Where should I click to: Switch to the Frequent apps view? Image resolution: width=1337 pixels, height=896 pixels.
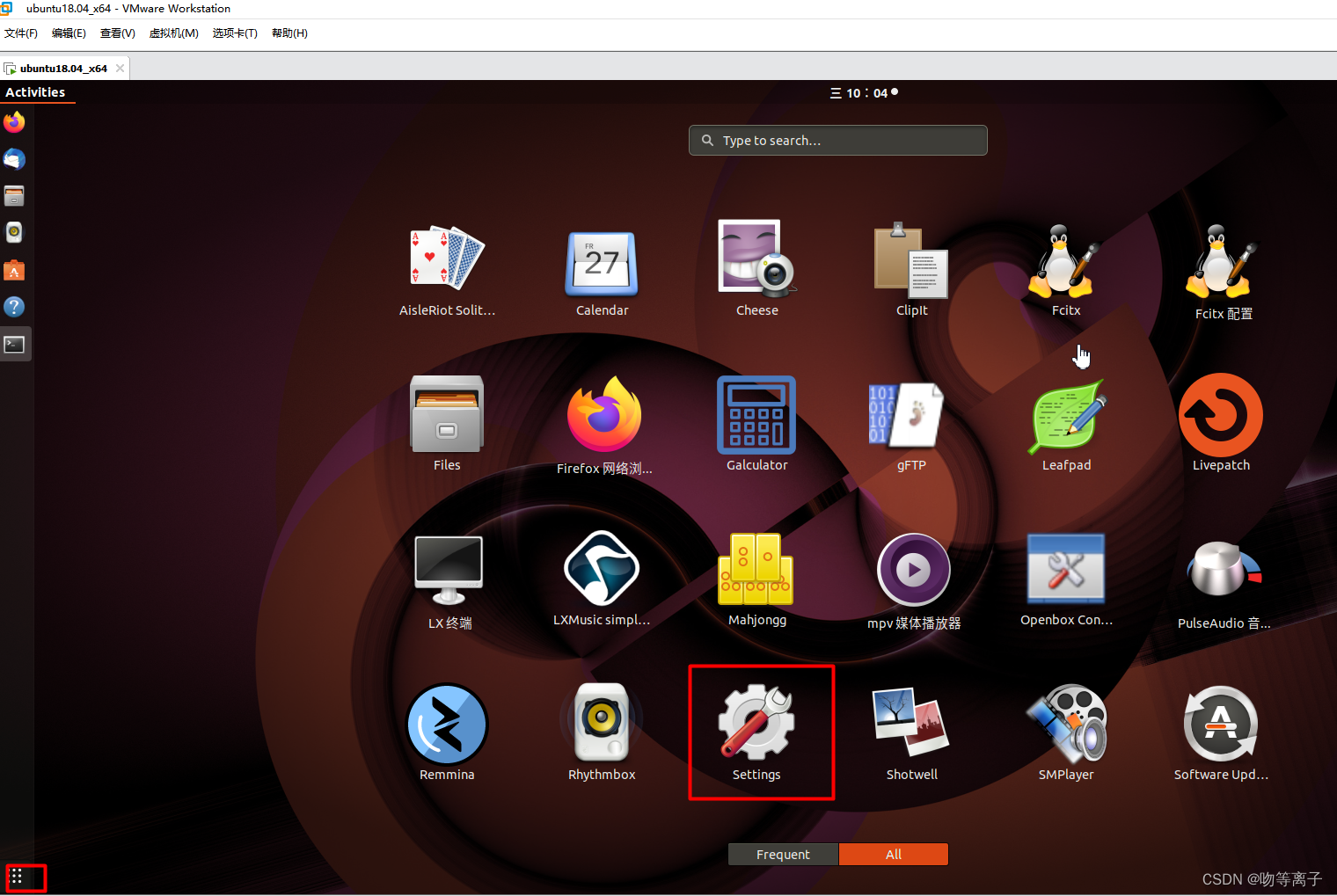tap(783, 855)
